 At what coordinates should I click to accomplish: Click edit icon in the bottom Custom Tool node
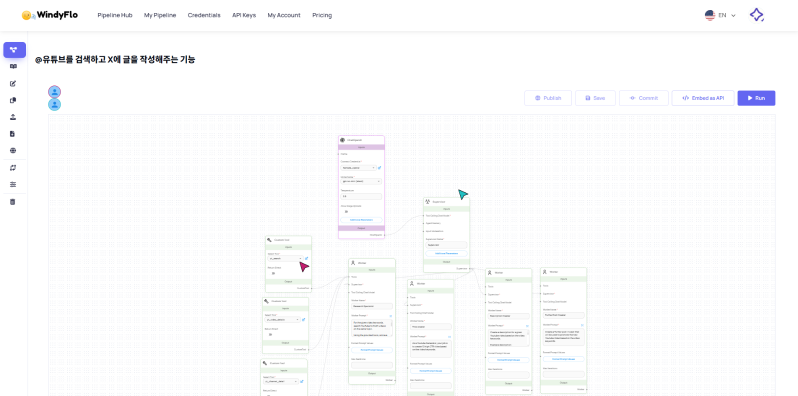(x=303, y=381)
